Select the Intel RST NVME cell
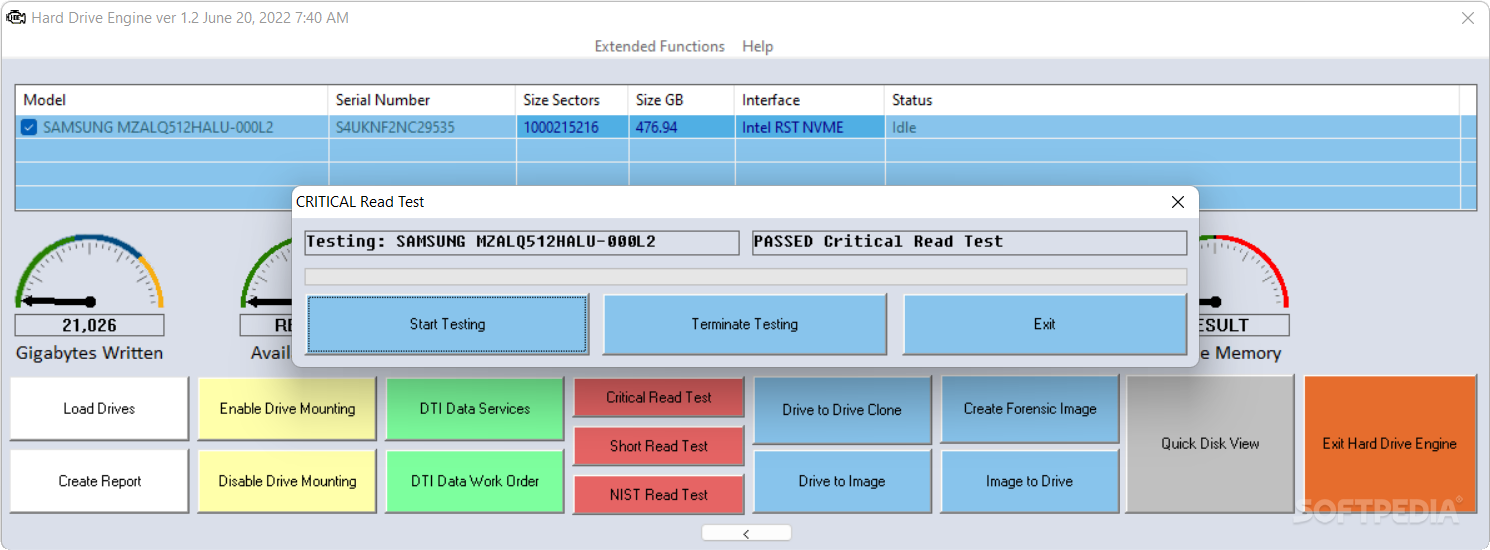Screen dimensions: 1490x550 click(x=809, y=127)
